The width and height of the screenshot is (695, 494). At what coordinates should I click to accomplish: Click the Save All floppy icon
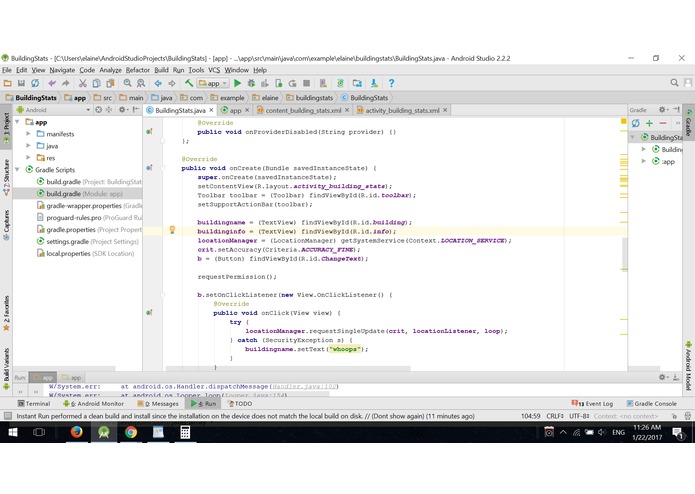point(21,83)
